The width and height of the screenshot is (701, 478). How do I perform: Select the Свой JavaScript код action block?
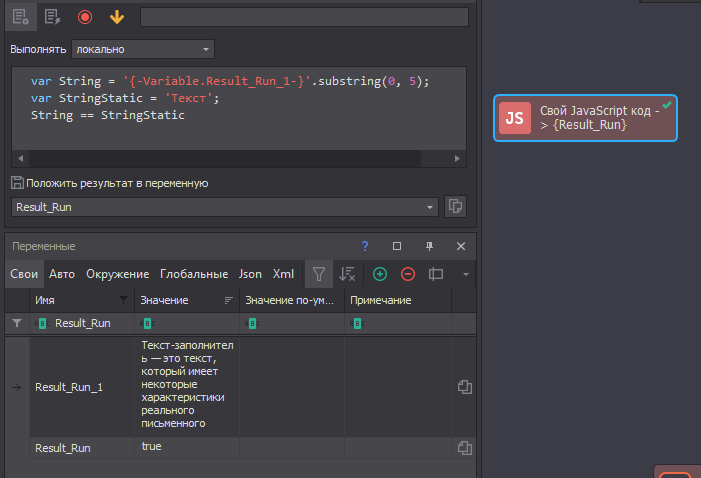click(x=587, y=118)
